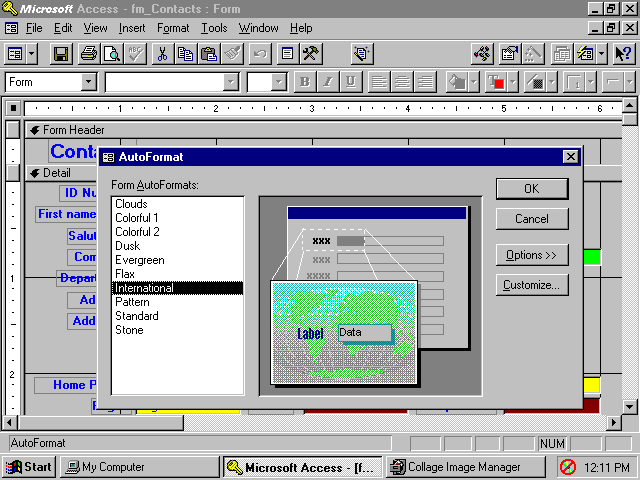Click the Line/Border Width button

pos(574,82)
